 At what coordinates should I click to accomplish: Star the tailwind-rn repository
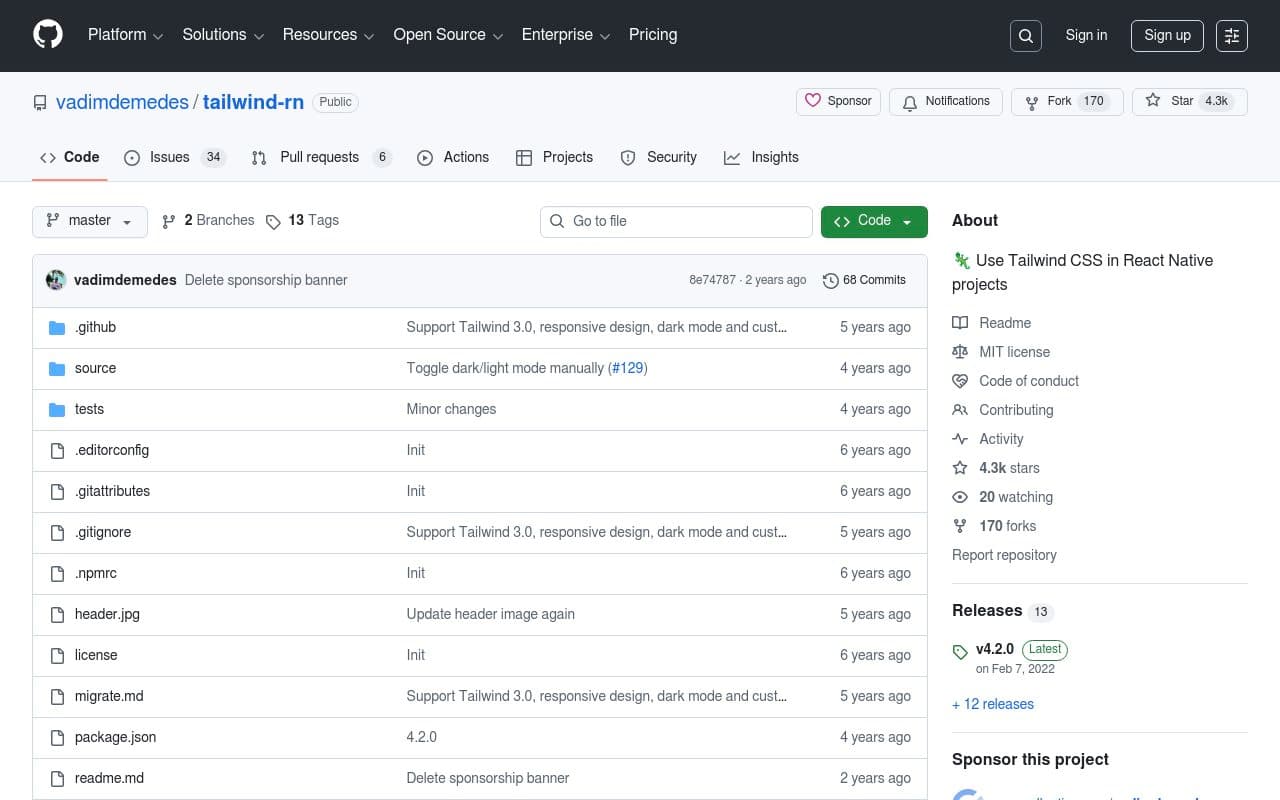point(1188,101)
